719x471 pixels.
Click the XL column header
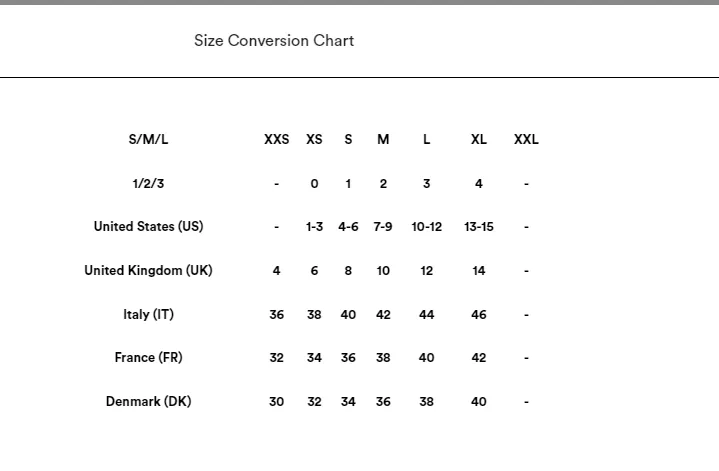point(479,139)
